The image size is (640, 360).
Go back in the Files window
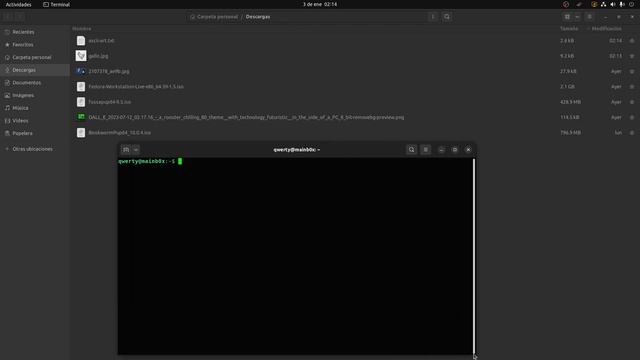(x=8, y=17)
